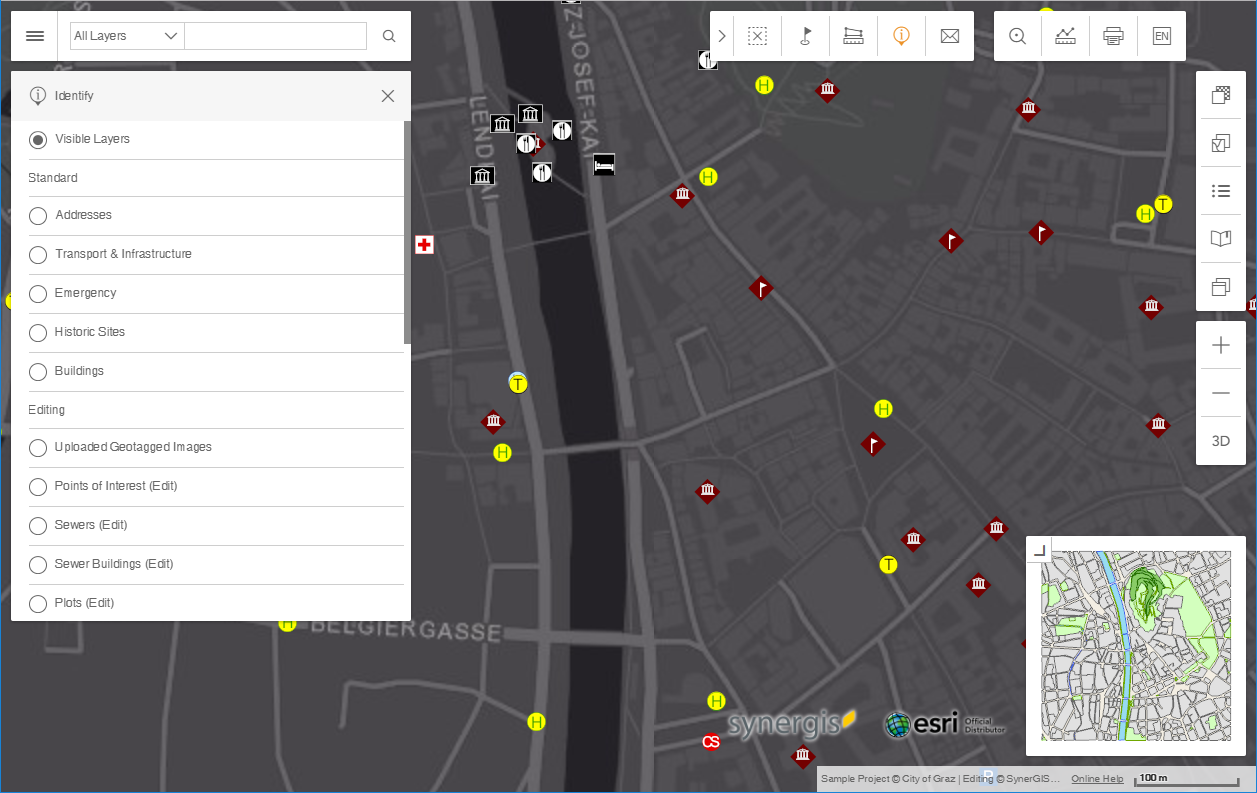1257x793 pixels.
Task: Switch the map to 3D view
Action: click(1220, 440)
